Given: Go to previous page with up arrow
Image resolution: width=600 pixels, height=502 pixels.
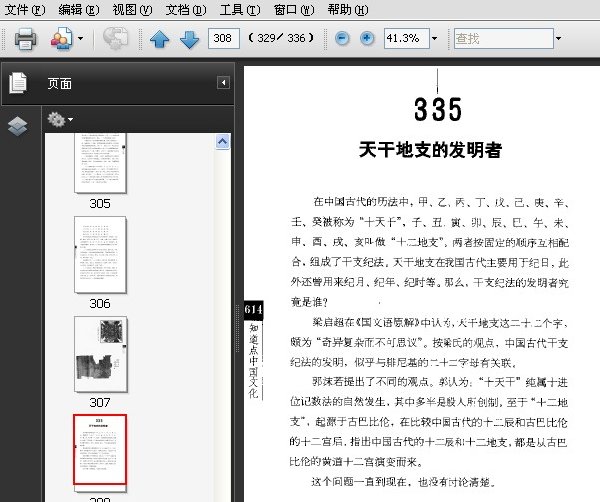Looking at the screenshot, I should coord(160,39).
